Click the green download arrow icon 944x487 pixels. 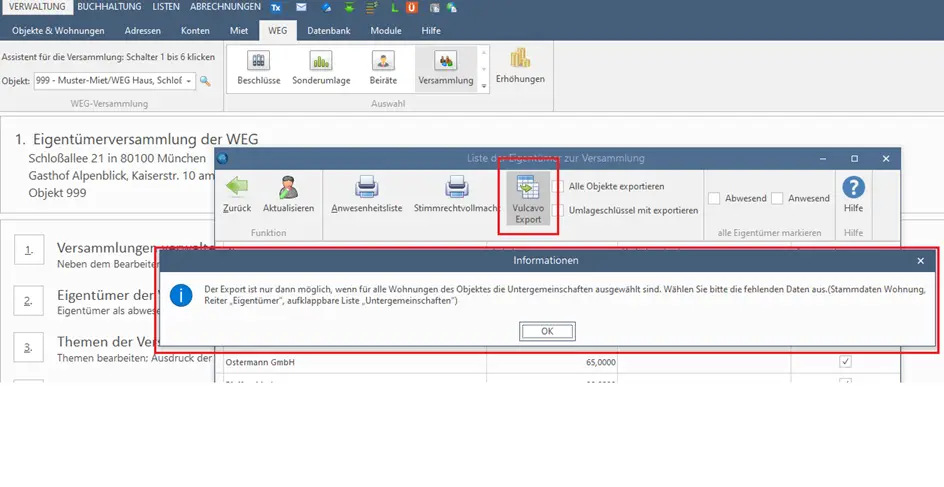point(349,7)
